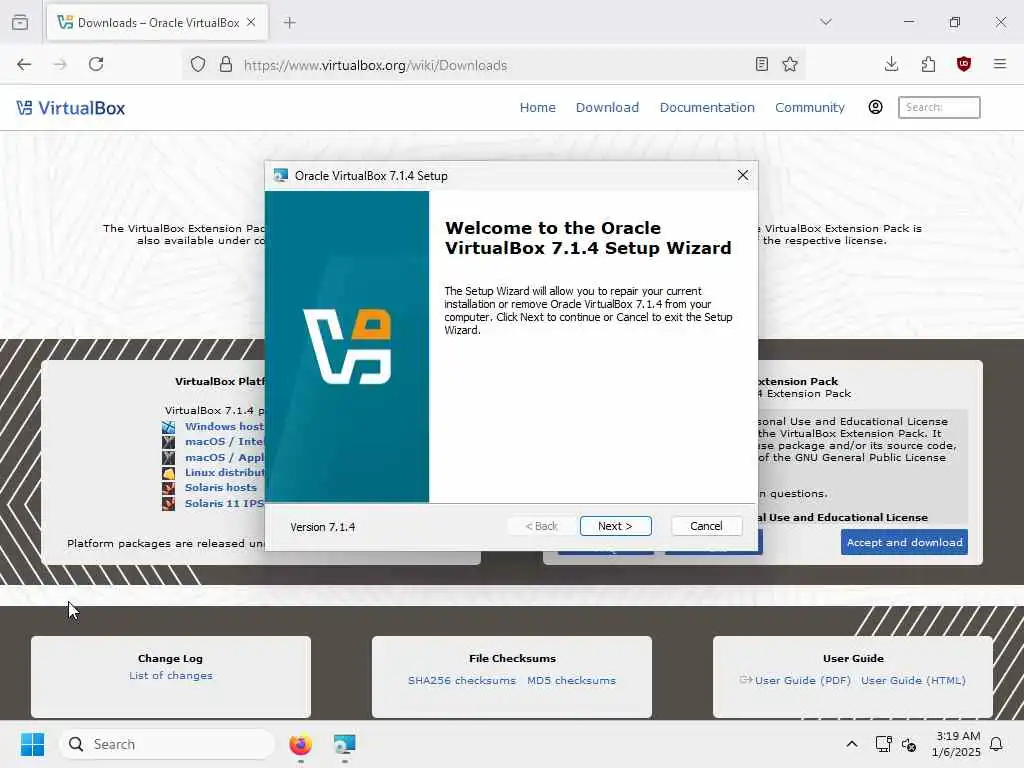Open the extensions puzzle icon
This screenshot has width=1024, height=768.
click(x=928, y=64)
